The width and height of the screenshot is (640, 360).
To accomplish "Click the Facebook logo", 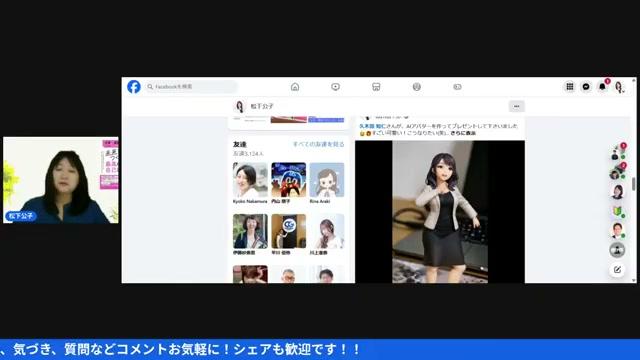I will (x=134, y=87).
